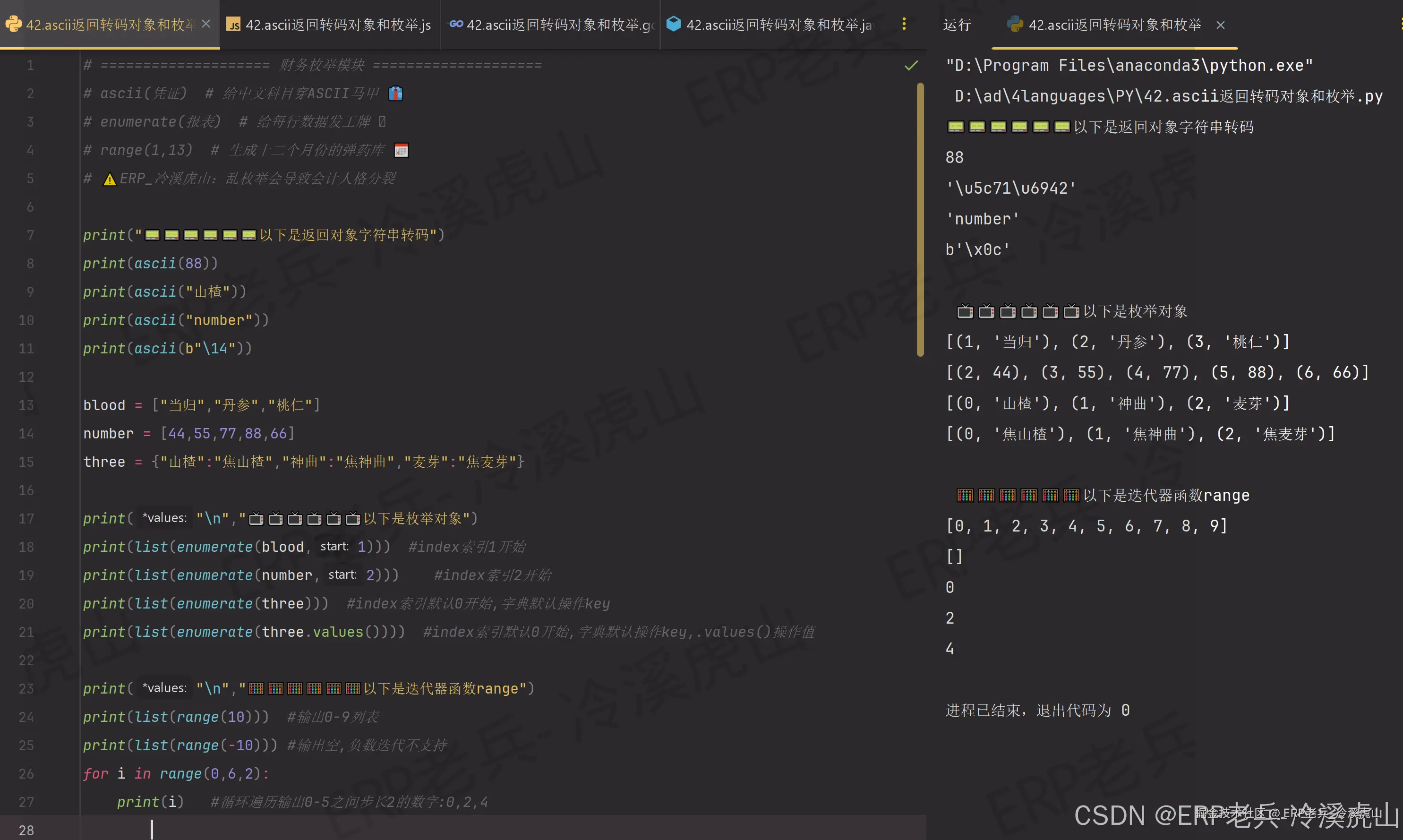The width and height of the screenshot is (1403, 840).
Task: Click line number 13 in the gutter
Action: (x=26, y=405)
